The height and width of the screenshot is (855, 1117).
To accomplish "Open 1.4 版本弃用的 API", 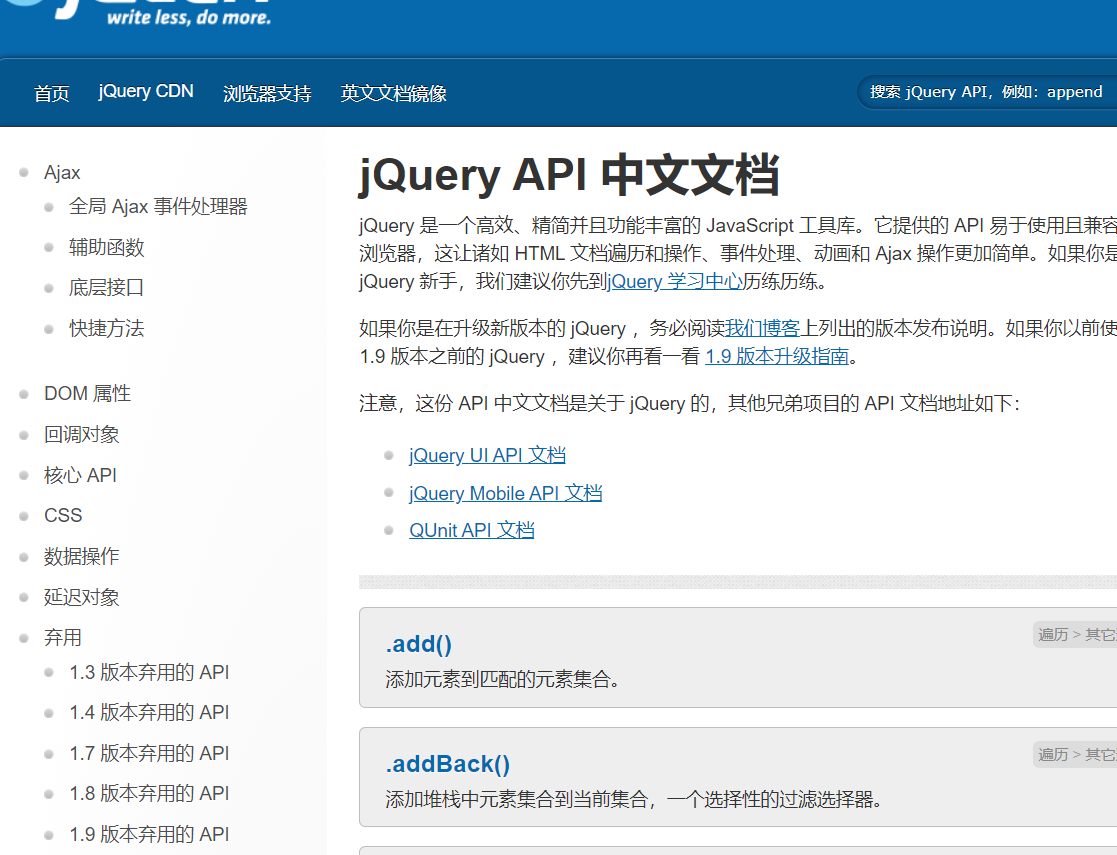I will click(x=150, y=712).
